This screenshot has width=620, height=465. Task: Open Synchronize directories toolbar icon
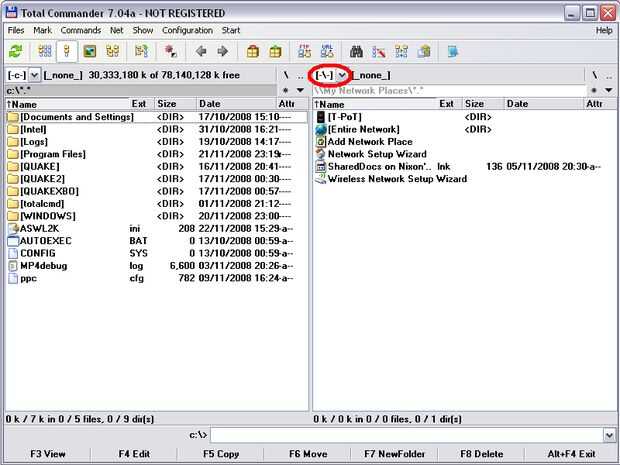401,51
